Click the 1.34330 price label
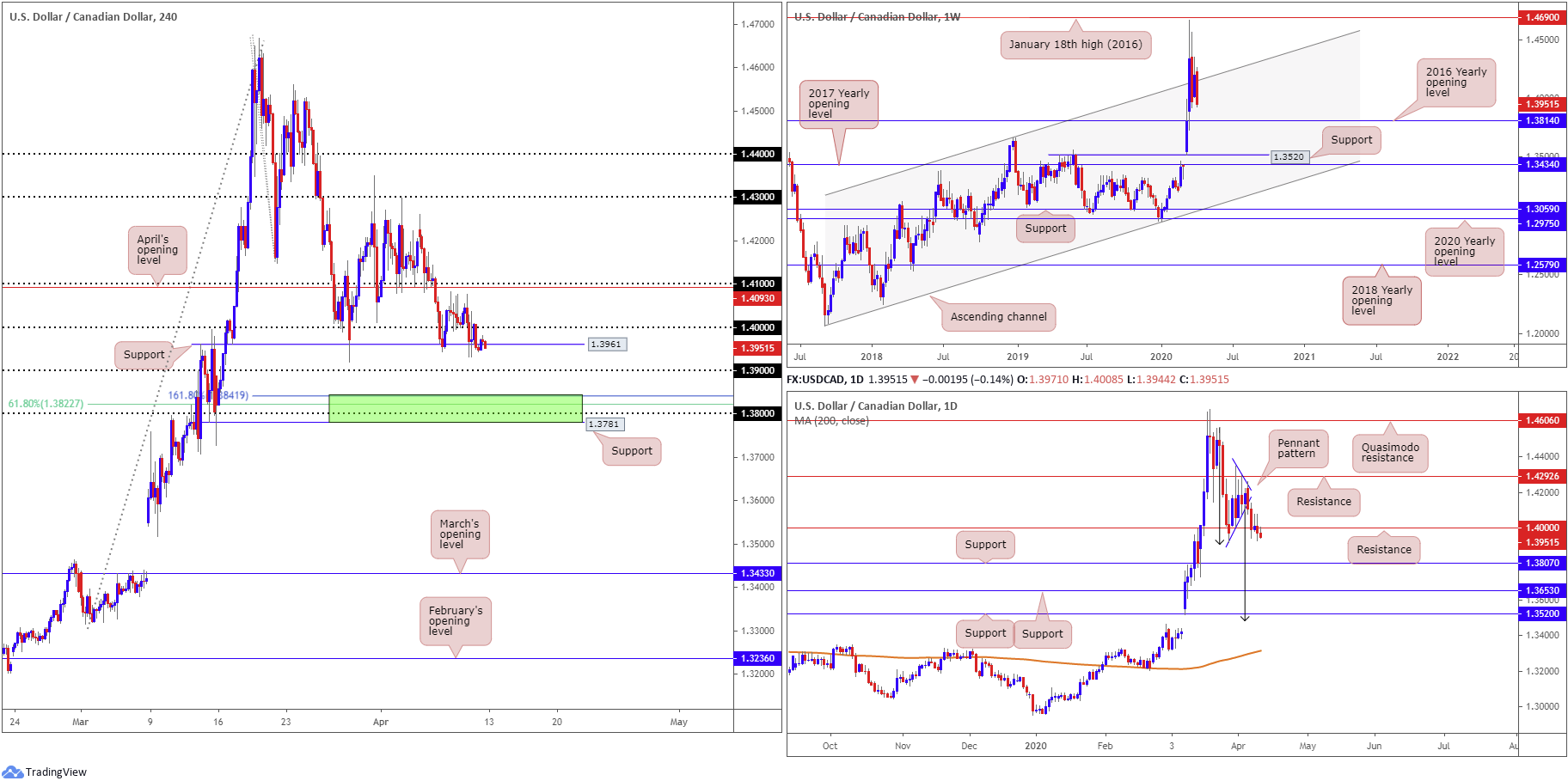The width and height of the screenshot is (1568, 781). coord(757,573)
